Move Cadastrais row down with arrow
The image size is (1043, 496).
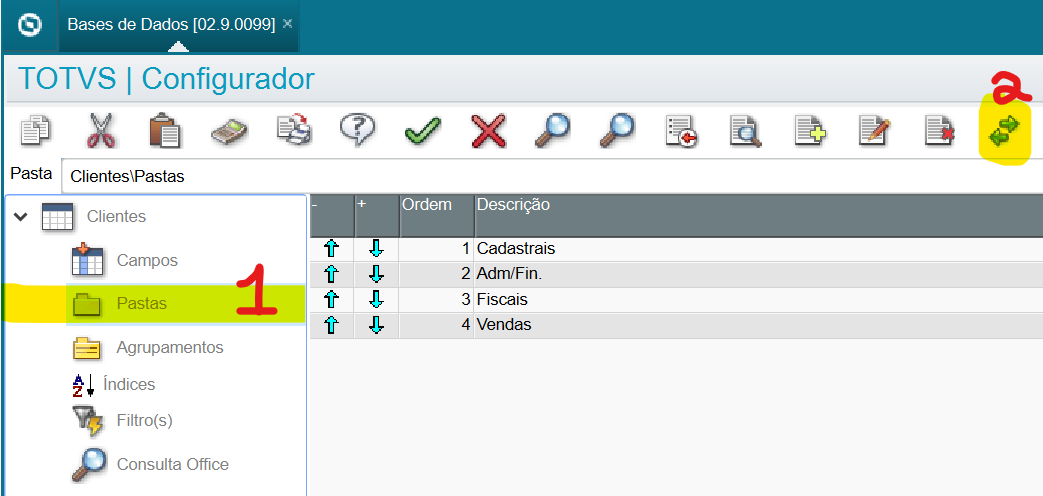(x=376, y=249)
